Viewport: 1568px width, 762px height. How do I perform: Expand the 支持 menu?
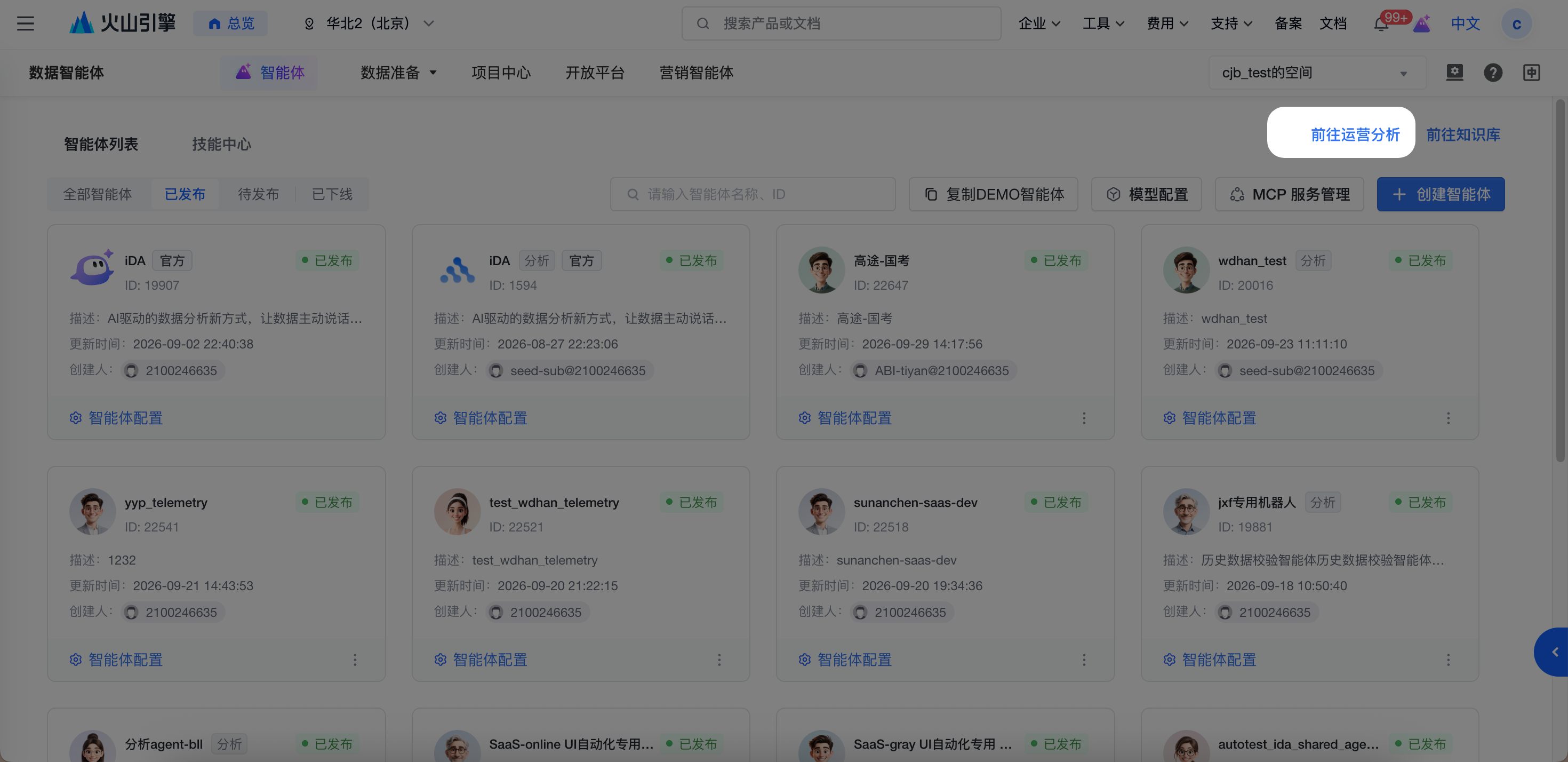pyautogui.click(x=1231, y=24)
